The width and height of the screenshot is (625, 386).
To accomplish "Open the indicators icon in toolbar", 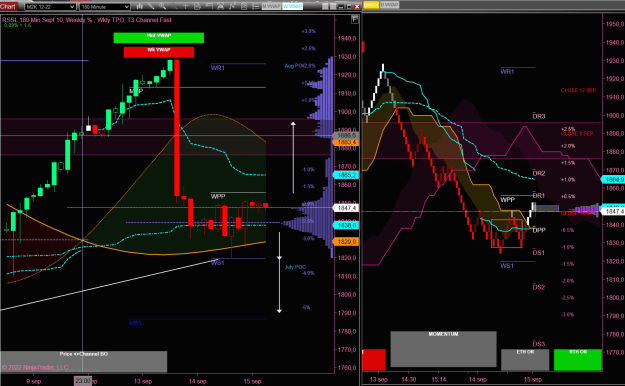I will pos(232,6).
